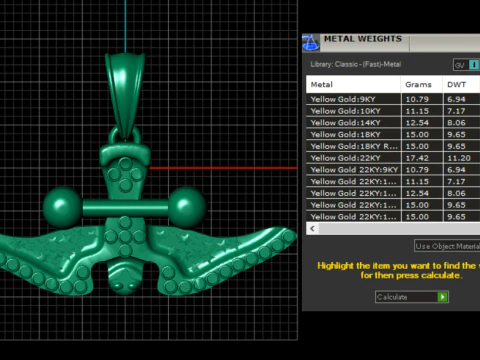Viewport: 480px width, 360px height.
Task: Click the horizontal scrollbar track below the table
Action: pos(399,229)
